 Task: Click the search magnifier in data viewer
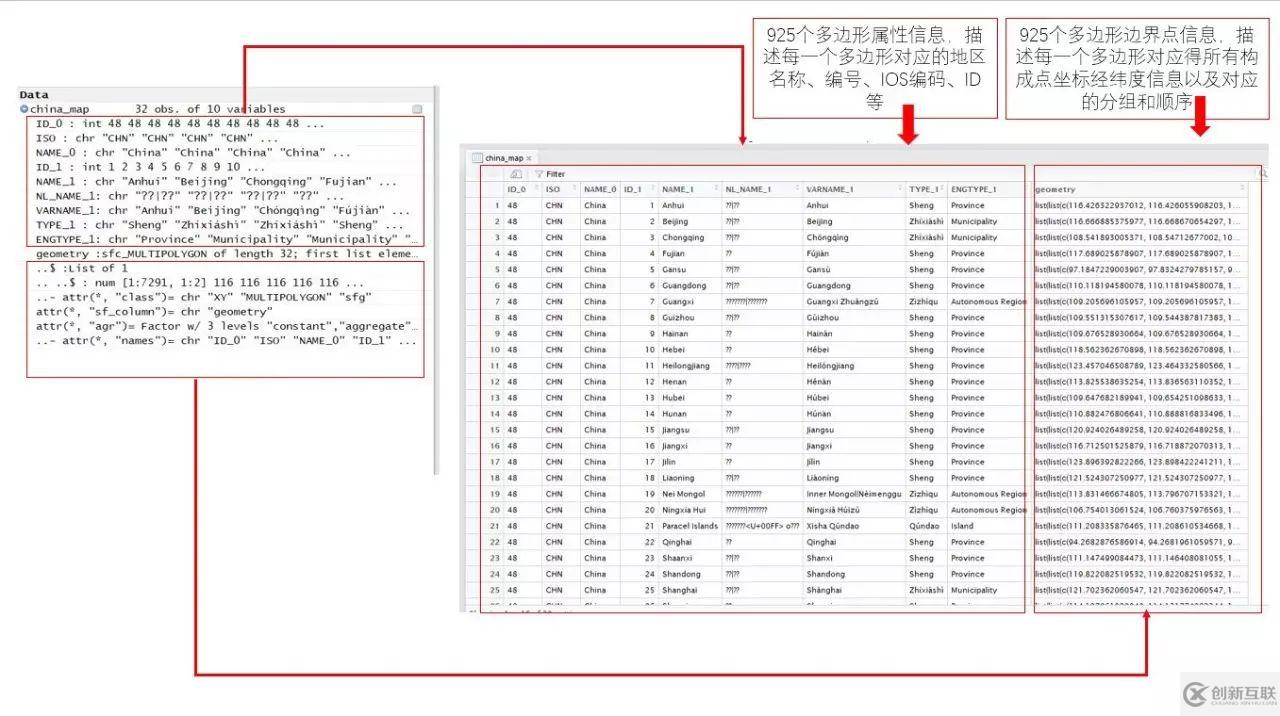click(1262, 174)
